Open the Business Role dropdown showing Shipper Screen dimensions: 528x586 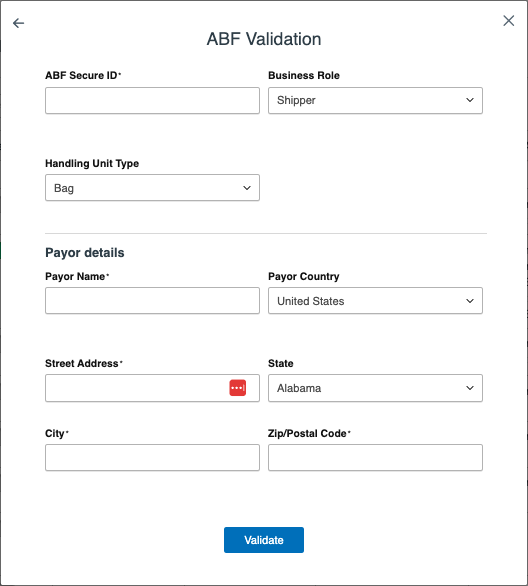tap(375, 101)
